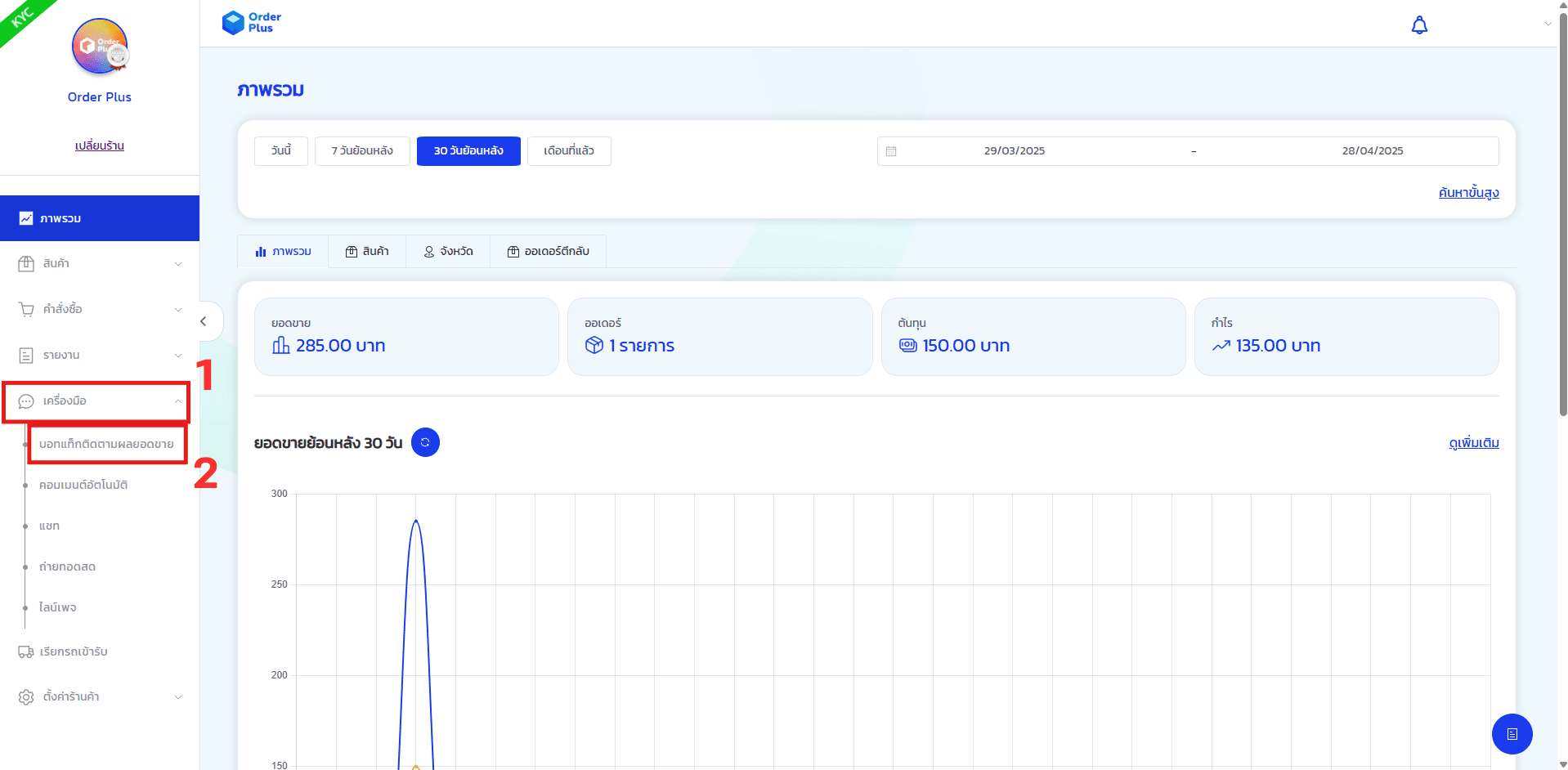This screenshot has height=770, width=1568.
Task: Expand the สินค้า sidebar chevron
Action: (x=177, y=264)
